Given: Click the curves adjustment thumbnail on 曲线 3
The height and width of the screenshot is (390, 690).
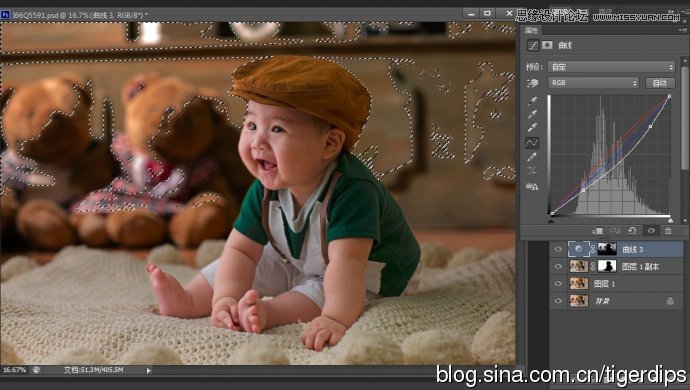Looking at the screenshot, I should [578, 249].
